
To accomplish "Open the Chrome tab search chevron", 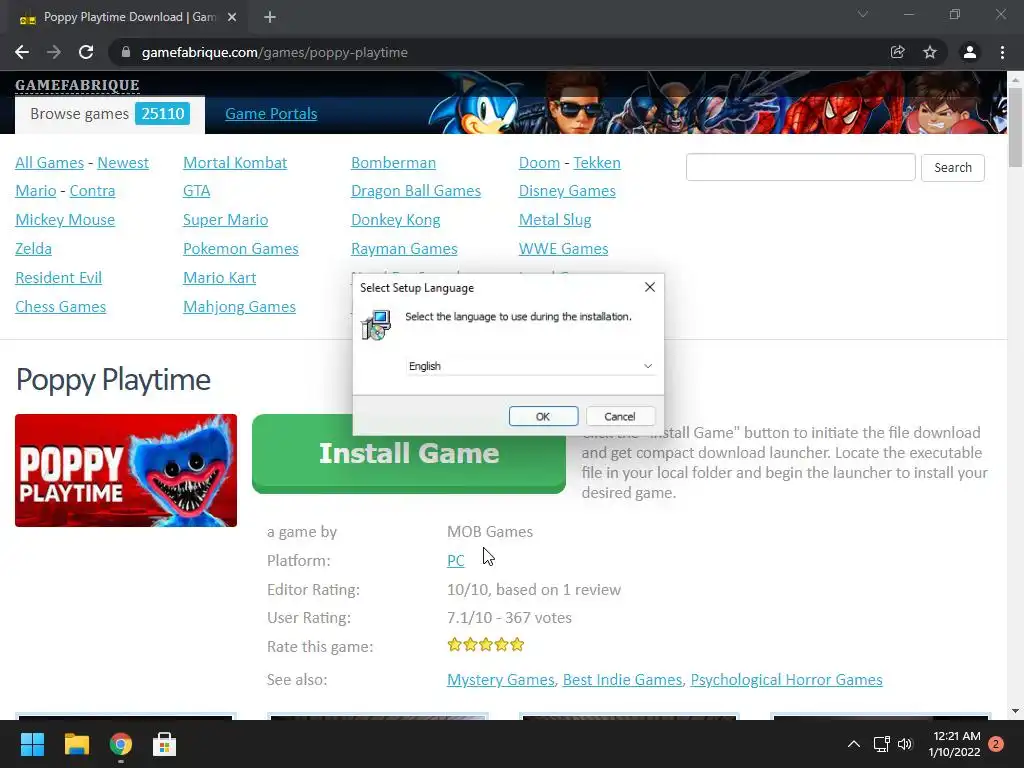I will 863,14.
